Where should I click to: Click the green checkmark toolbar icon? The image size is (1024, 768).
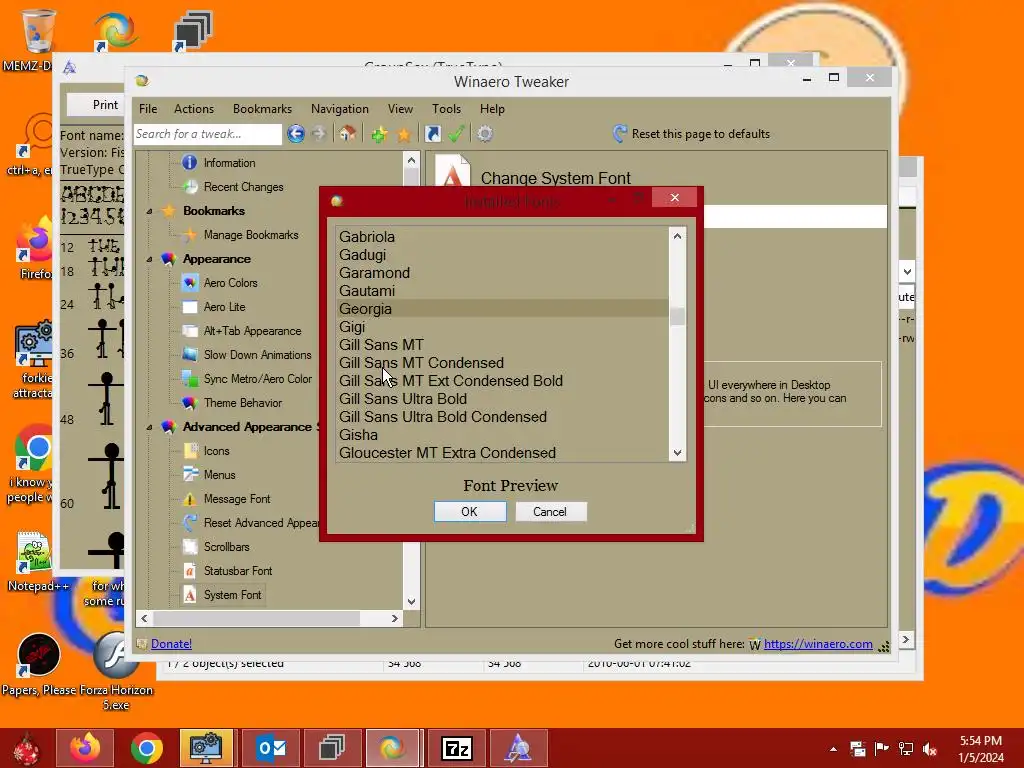coord(456,134)
